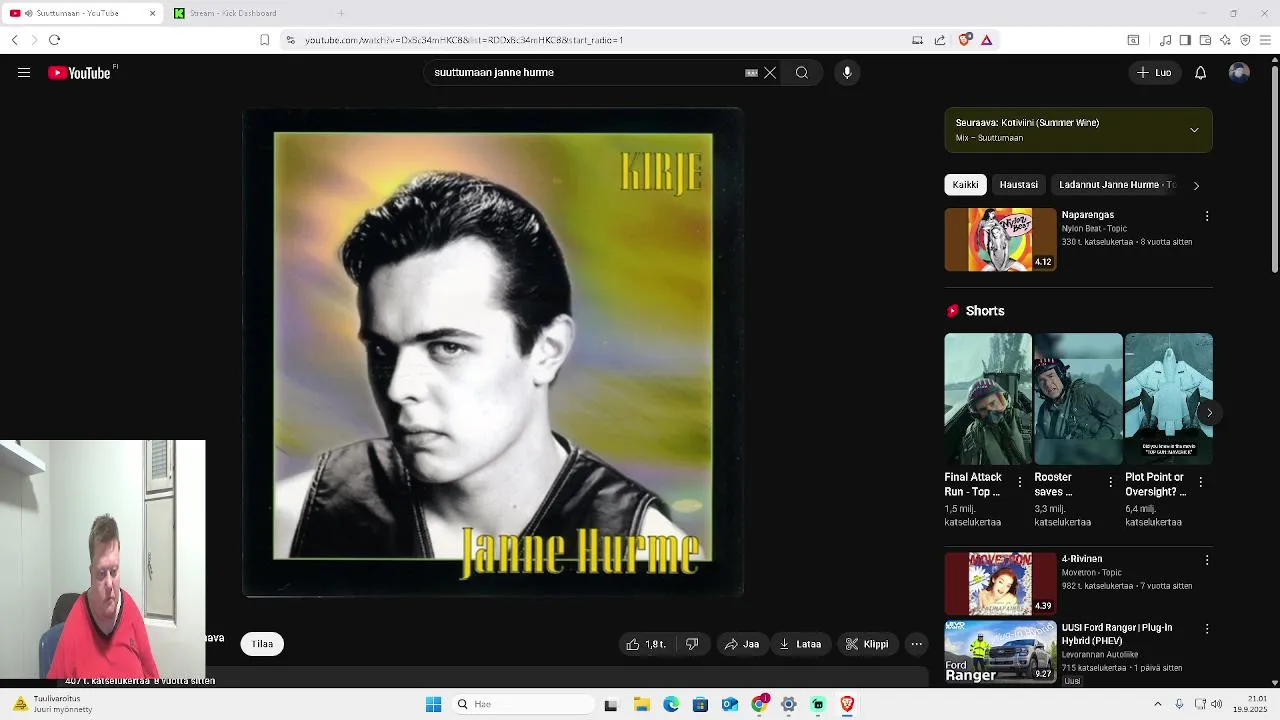The height and width of the screenshot is (720, 1280).
Task: Subscribe with the Tilaa button
Action: click(x=262, y=644)
